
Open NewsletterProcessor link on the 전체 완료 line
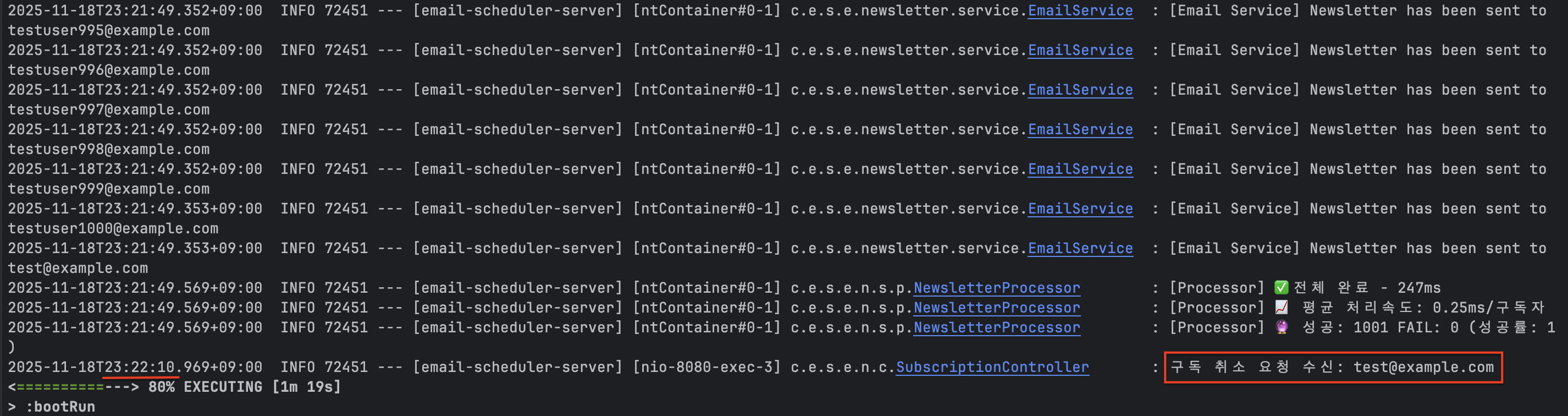pyautogui.click(x=996, y=288)
